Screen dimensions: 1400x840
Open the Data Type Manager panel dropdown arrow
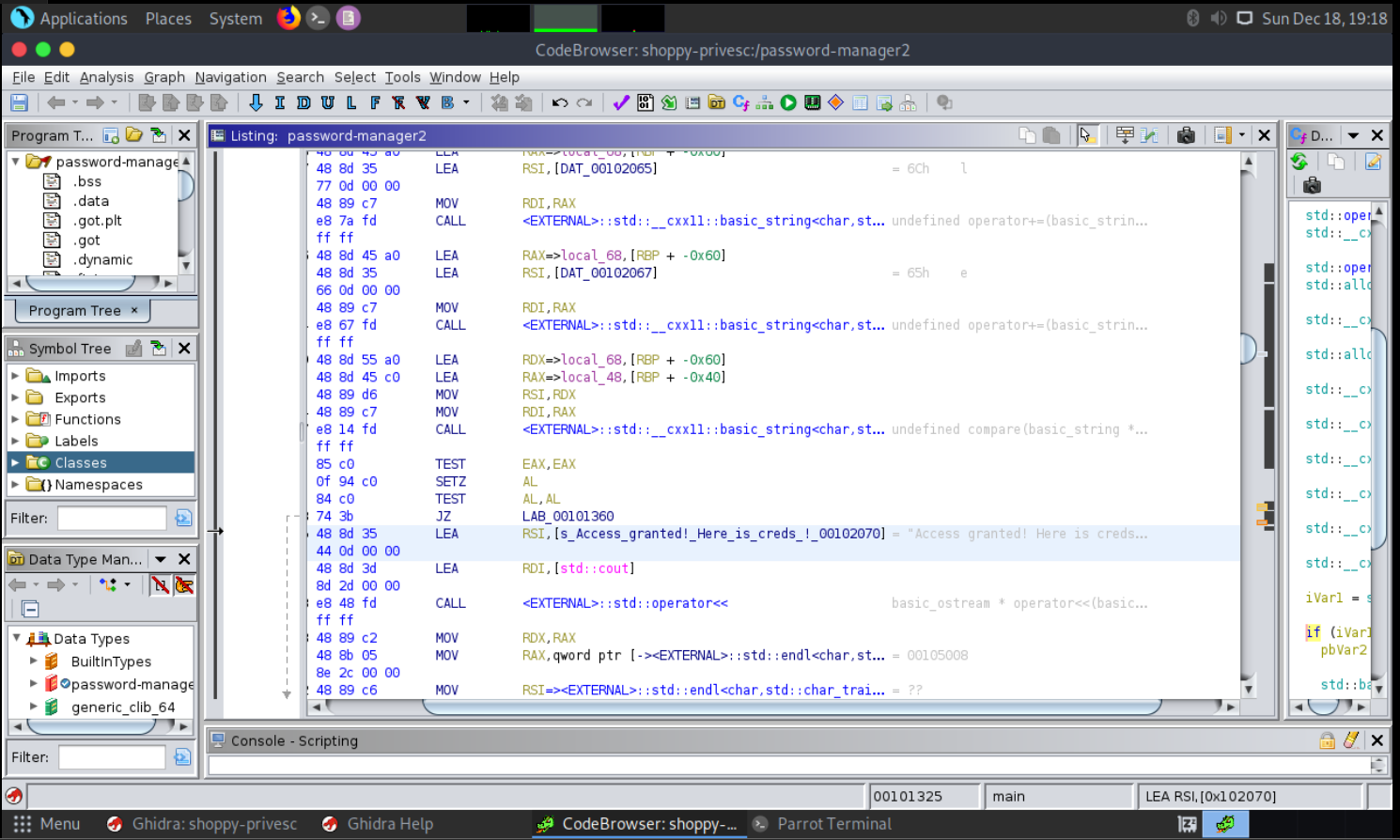tap(161, 559)
